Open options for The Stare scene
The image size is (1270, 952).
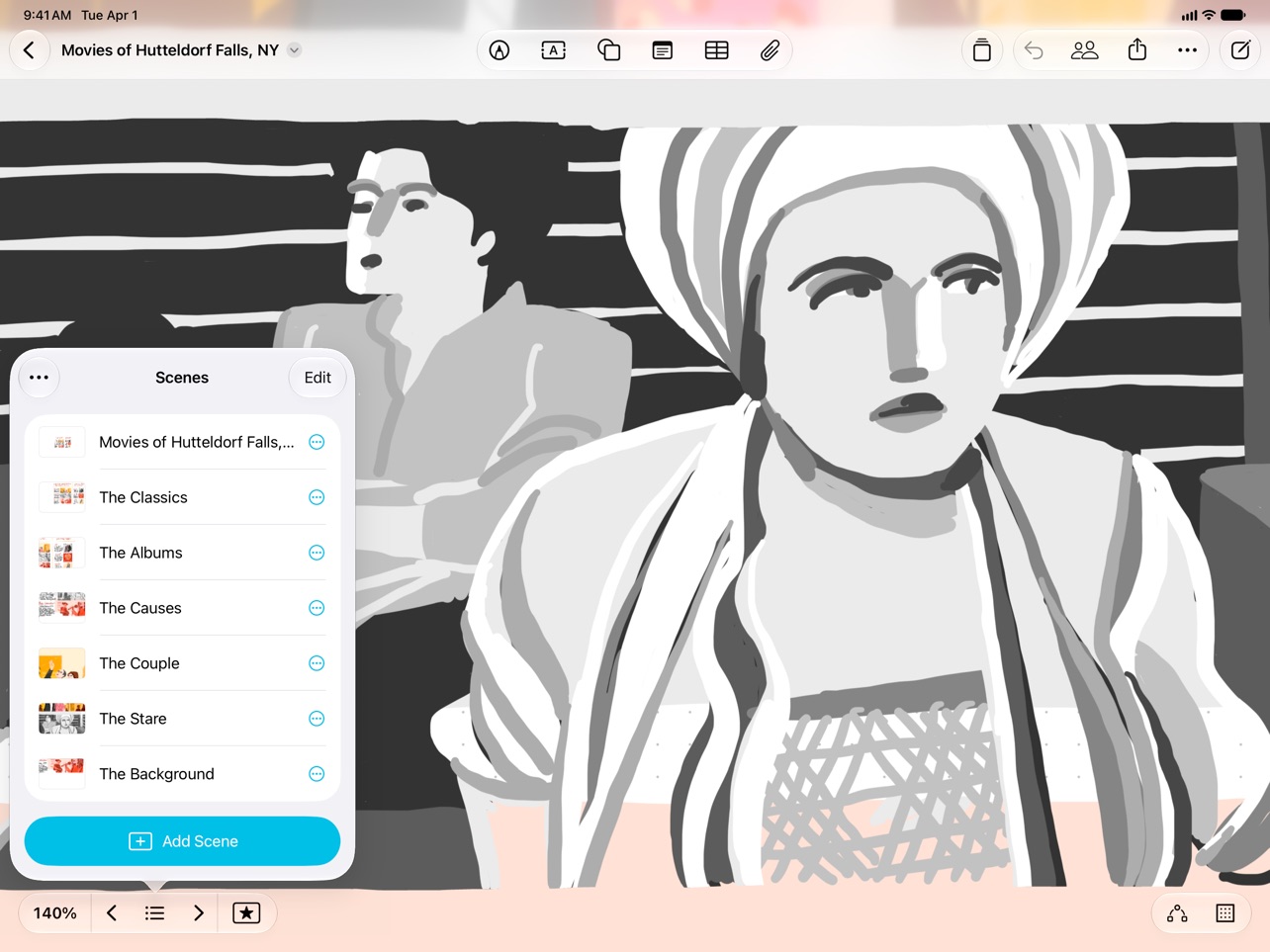317,719
